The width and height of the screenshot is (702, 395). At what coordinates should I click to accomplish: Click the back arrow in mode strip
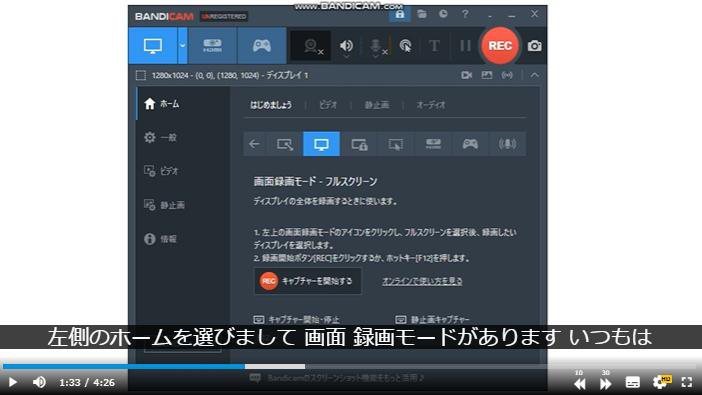pos(254,144)
